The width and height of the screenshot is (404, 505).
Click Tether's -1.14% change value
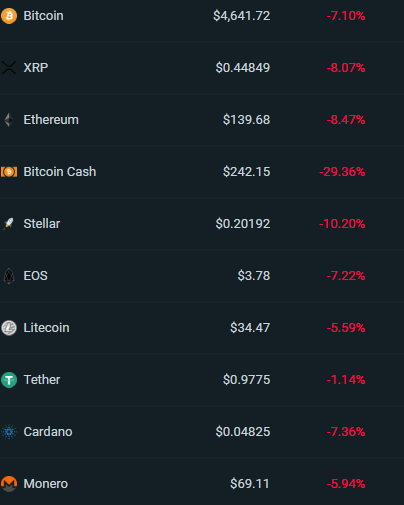coord(346,380)
